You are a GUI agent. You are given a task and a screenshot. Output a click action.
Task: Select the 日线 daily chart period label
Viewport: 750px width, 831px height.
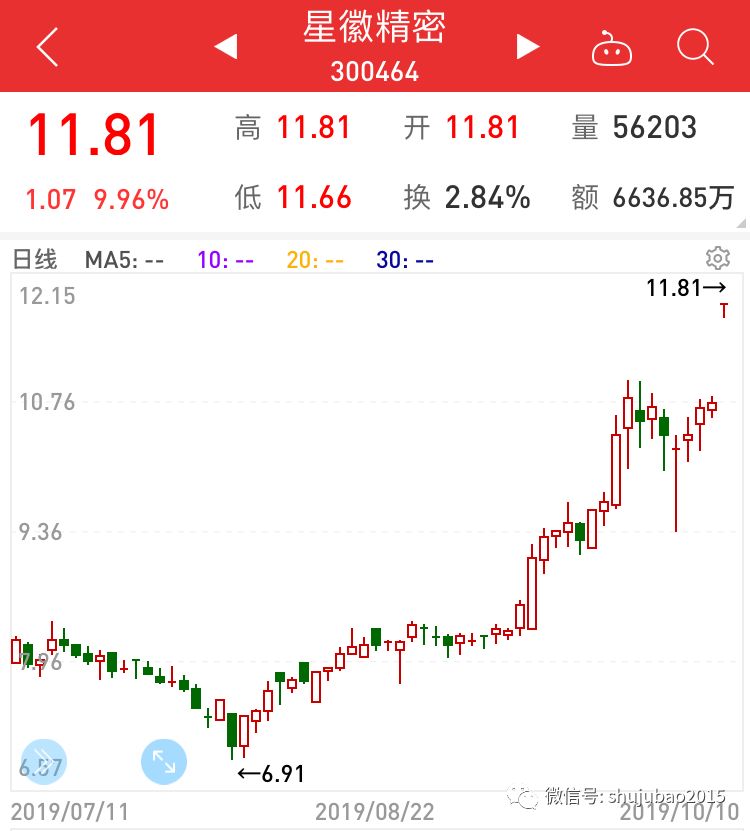[x=34, y=260]
